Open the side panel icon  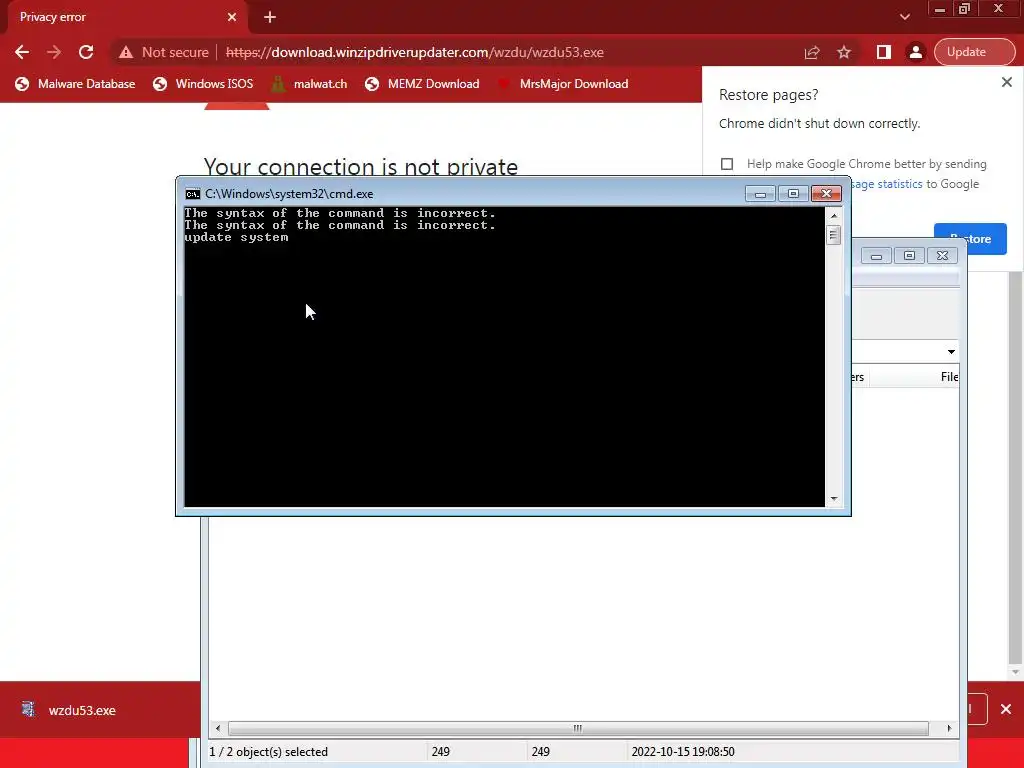coord(884,52)
